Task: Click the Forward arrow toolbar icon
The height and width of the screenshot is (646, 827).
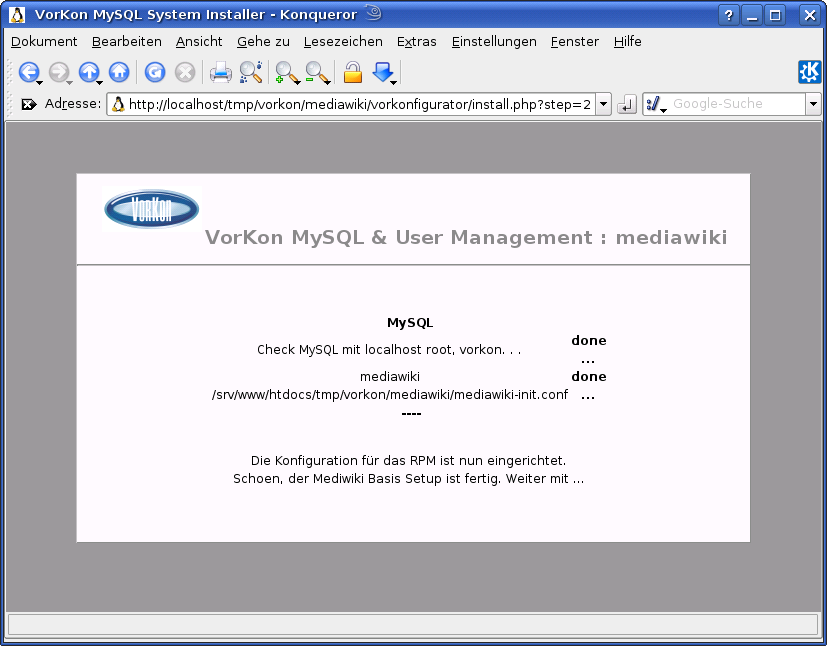Action: click(x=59, y=72)
